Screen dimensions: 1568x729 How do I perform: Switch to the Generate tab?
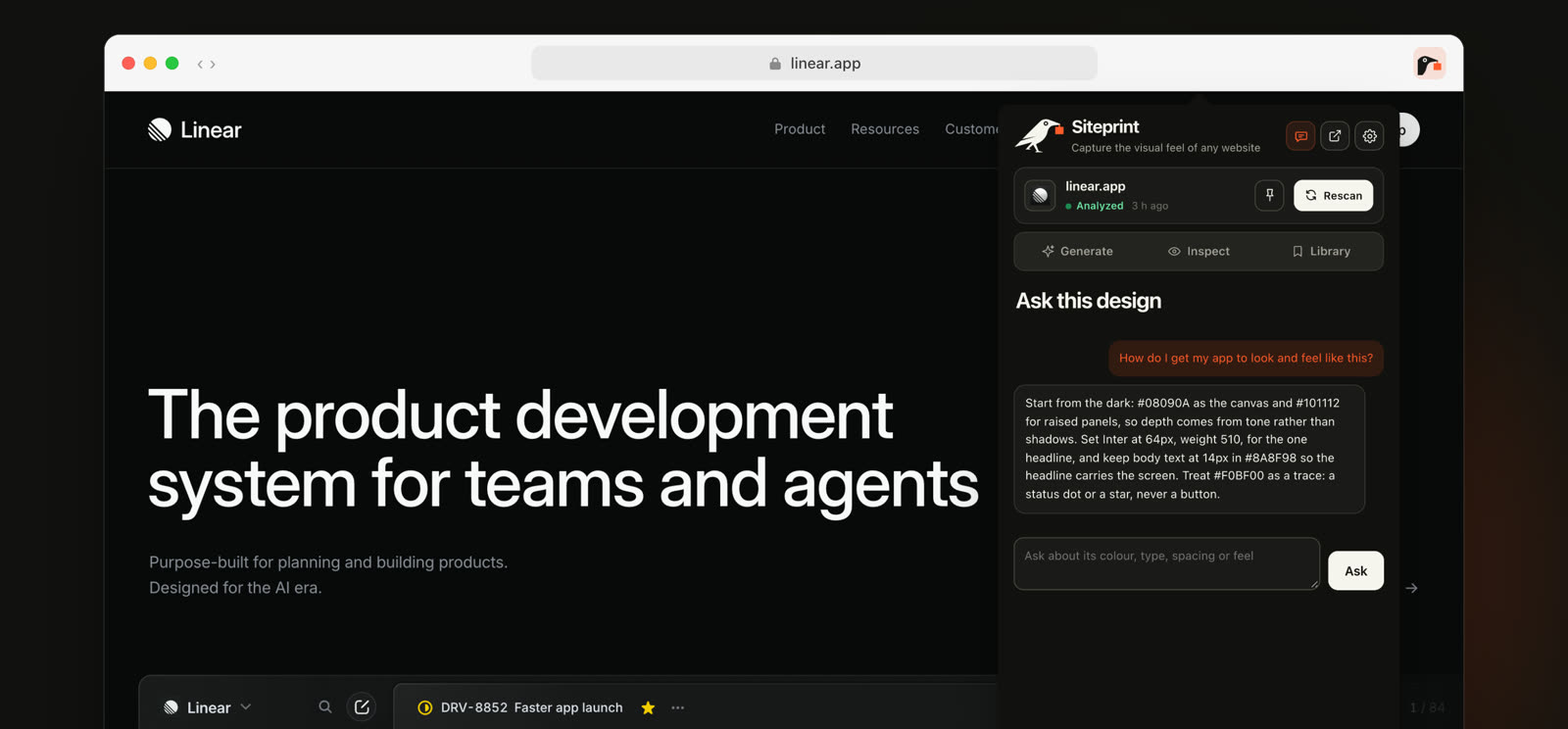pos(1077,251)
